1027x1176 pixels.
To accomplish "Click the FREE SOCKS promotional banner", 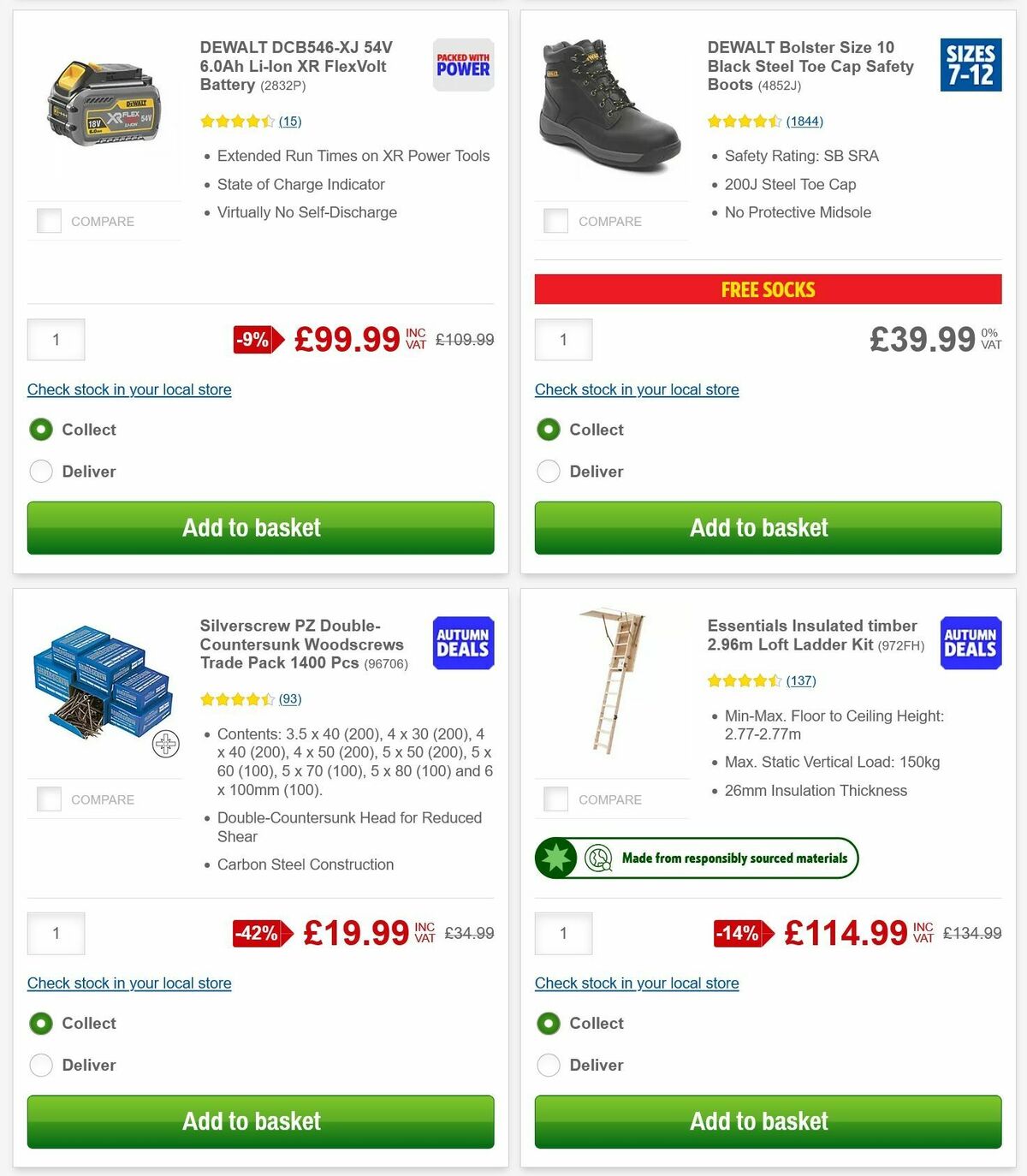I will pyautogui.click(x=768, y=289).
